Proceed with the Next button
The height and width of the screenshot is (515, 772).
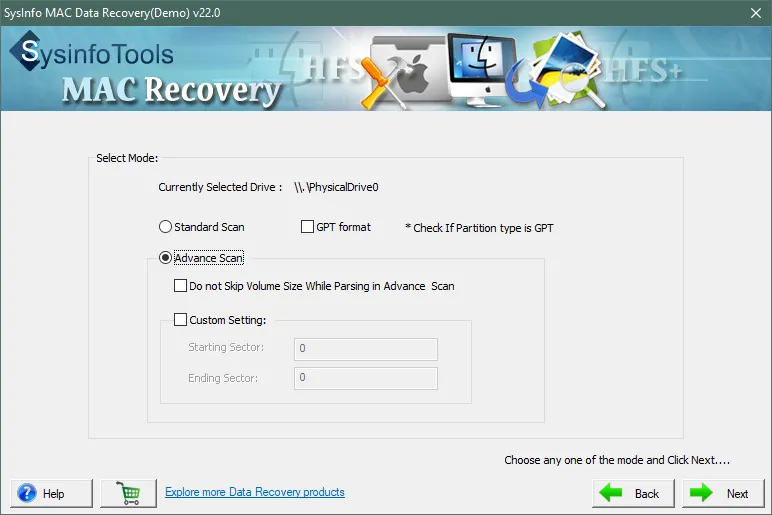[722, 493]
